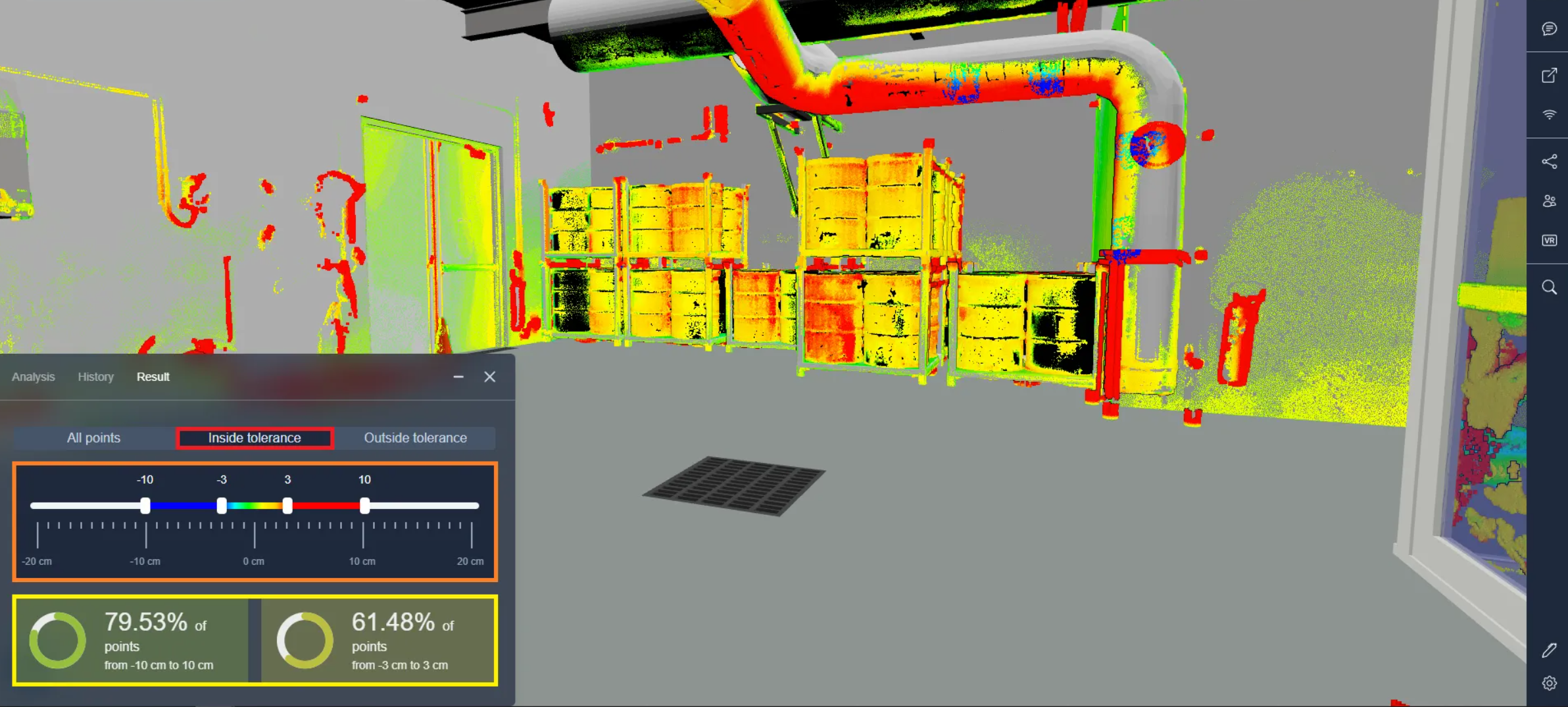
Task: Click the wireless broadcast signal icon
Action: (x=1549, y=115)
